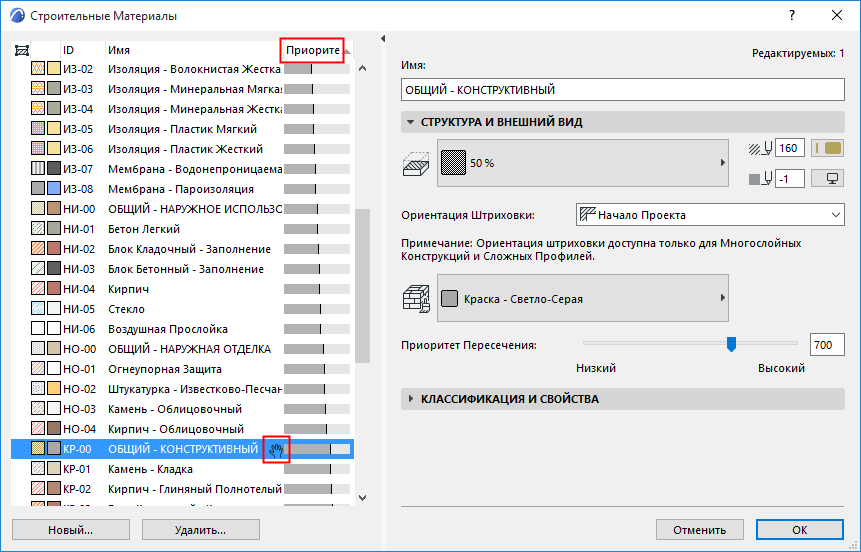Select the Кирпич - Облицовочный row
The image size is (861, 552).
coord(182,428)
